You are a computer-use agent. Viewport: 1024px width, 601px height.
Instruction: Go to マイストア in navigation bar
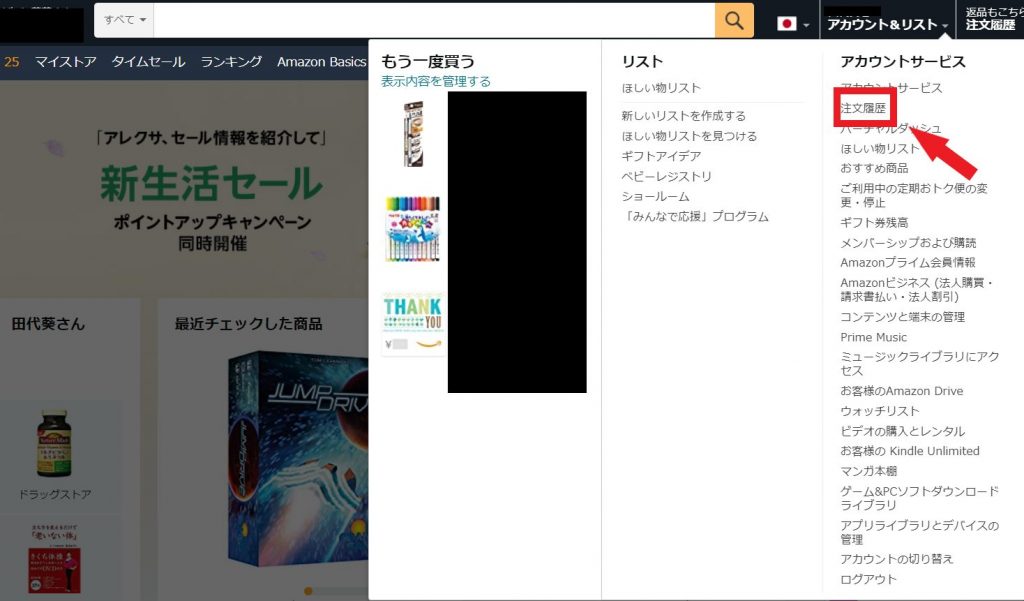pyautogui.click(x=65, y=62)
